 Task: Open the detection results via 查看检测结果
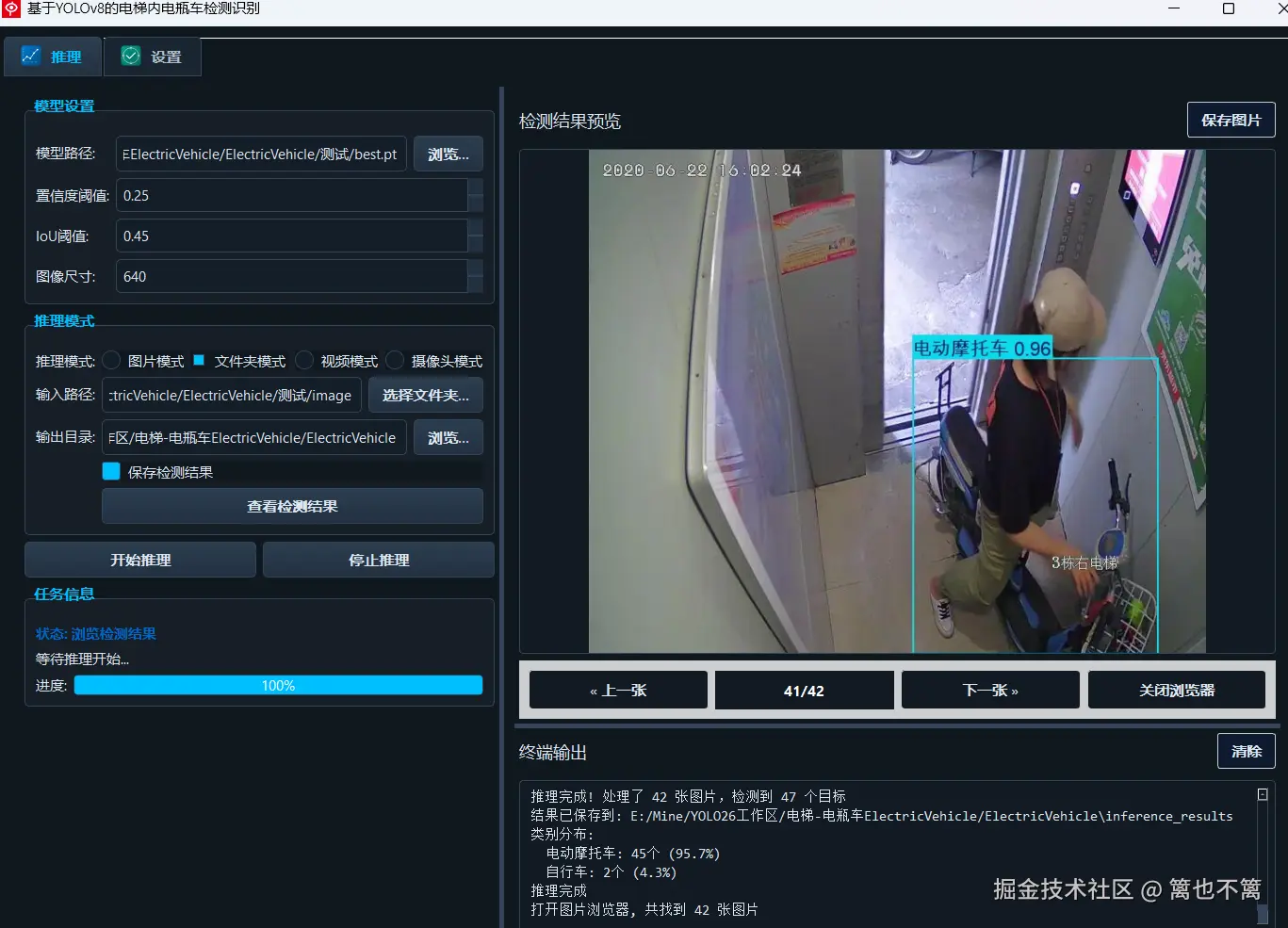(x=292, y=506)
